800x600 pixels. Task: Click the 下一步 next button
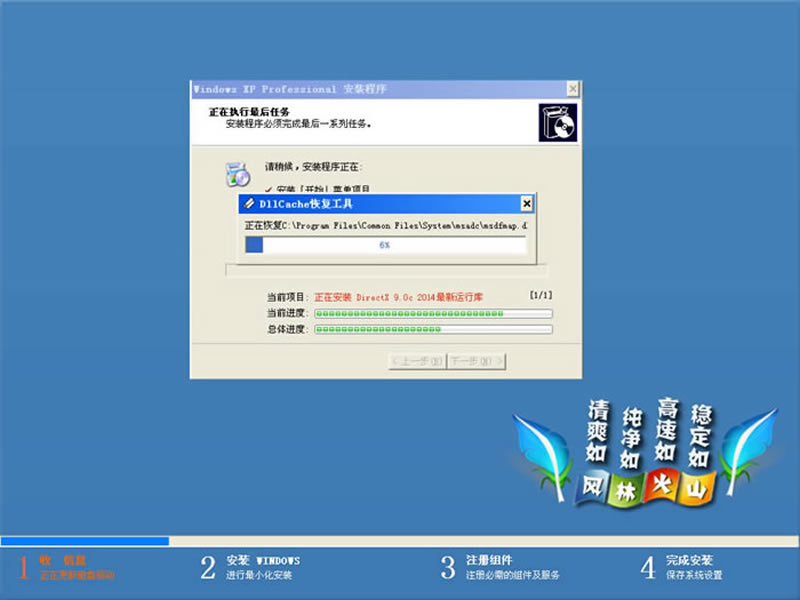coord(477,361)
